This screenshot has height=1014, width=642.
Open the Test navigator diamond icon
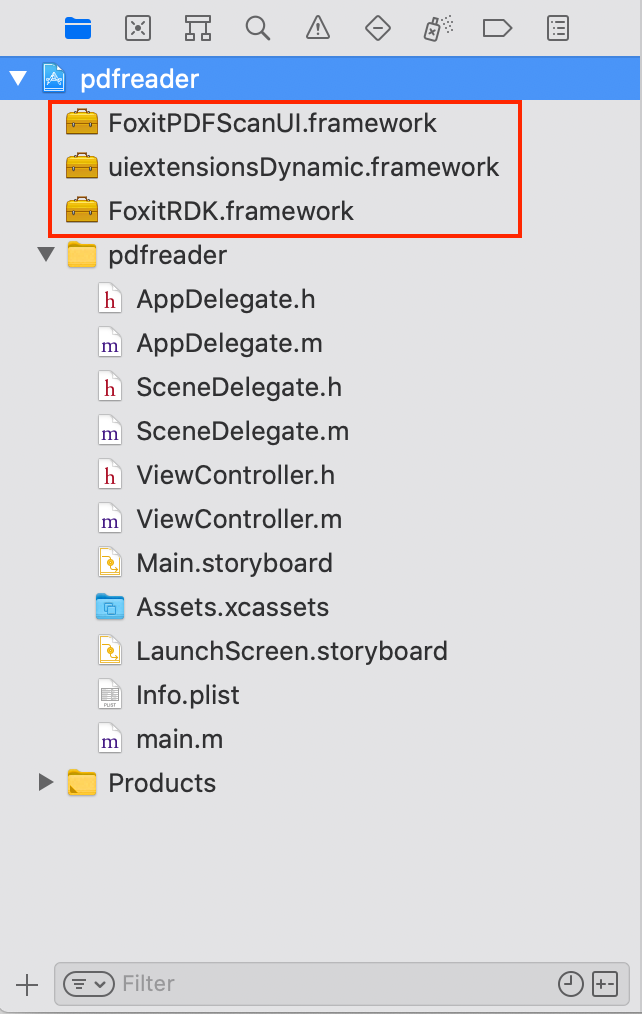[377, 28]
